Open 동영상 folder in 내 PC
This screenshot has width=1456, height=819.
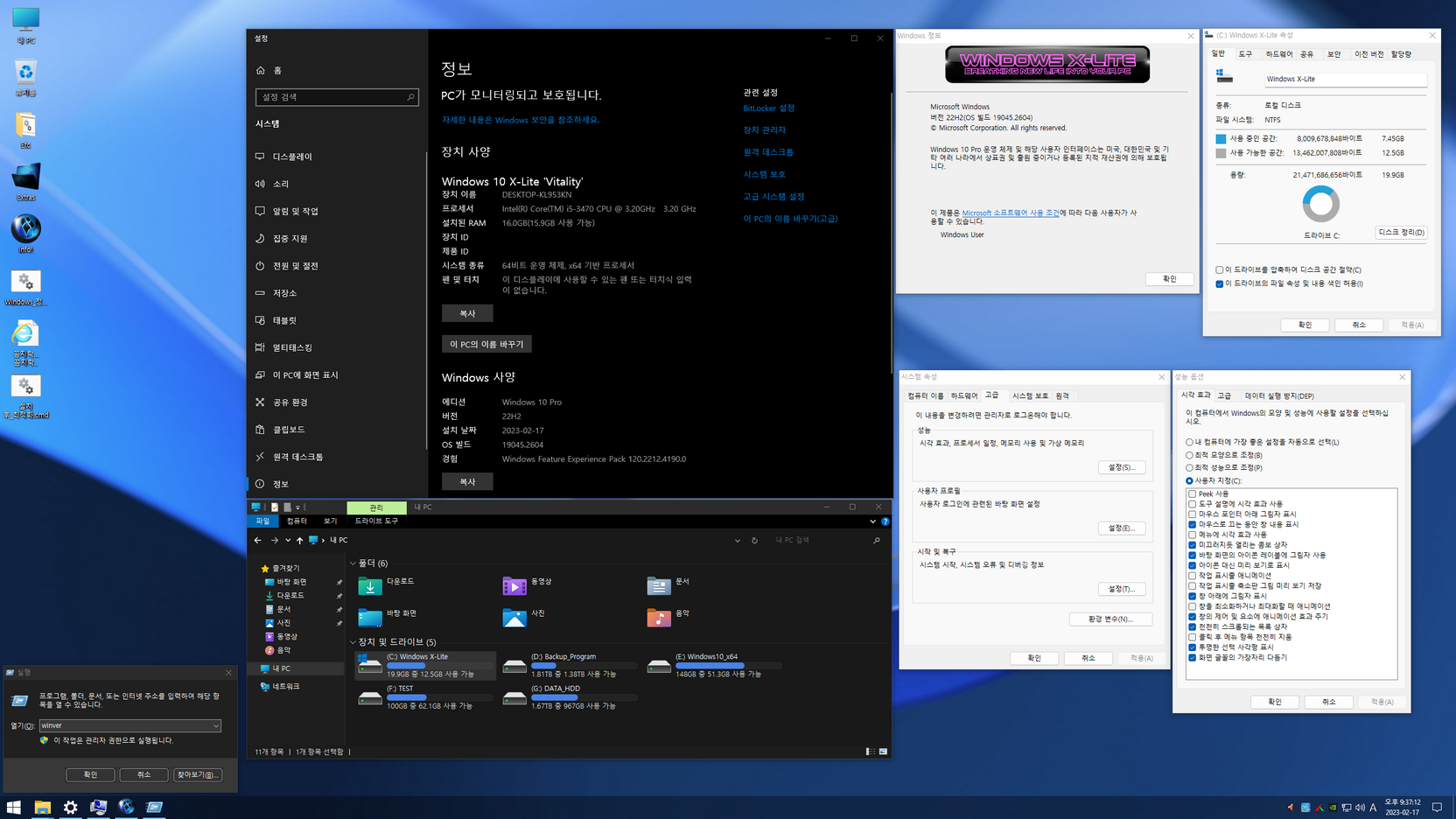pos(528,584)
